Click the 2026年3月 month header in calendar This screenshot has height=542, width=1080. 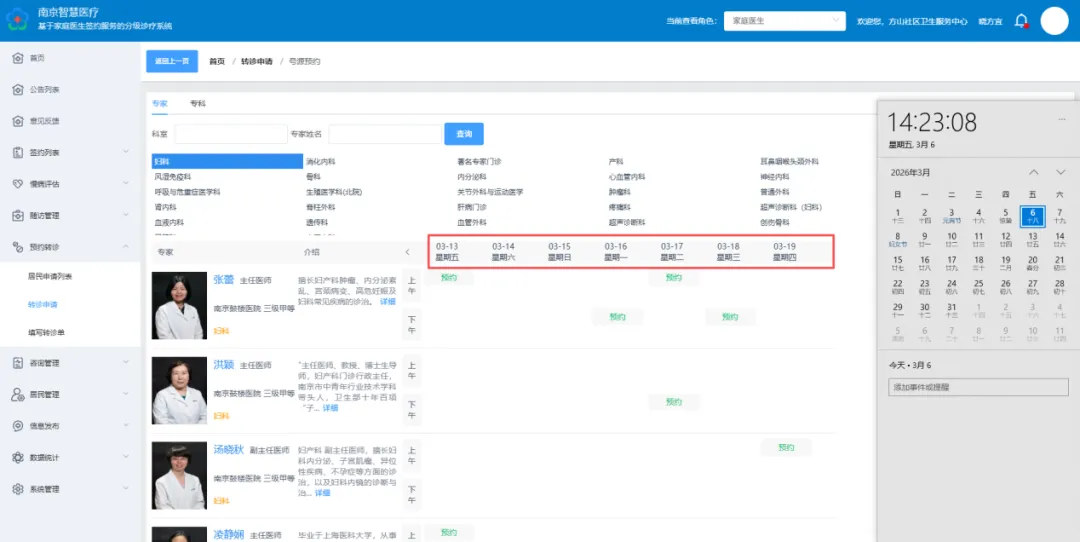pyautogui.click(x=910, y=172)
